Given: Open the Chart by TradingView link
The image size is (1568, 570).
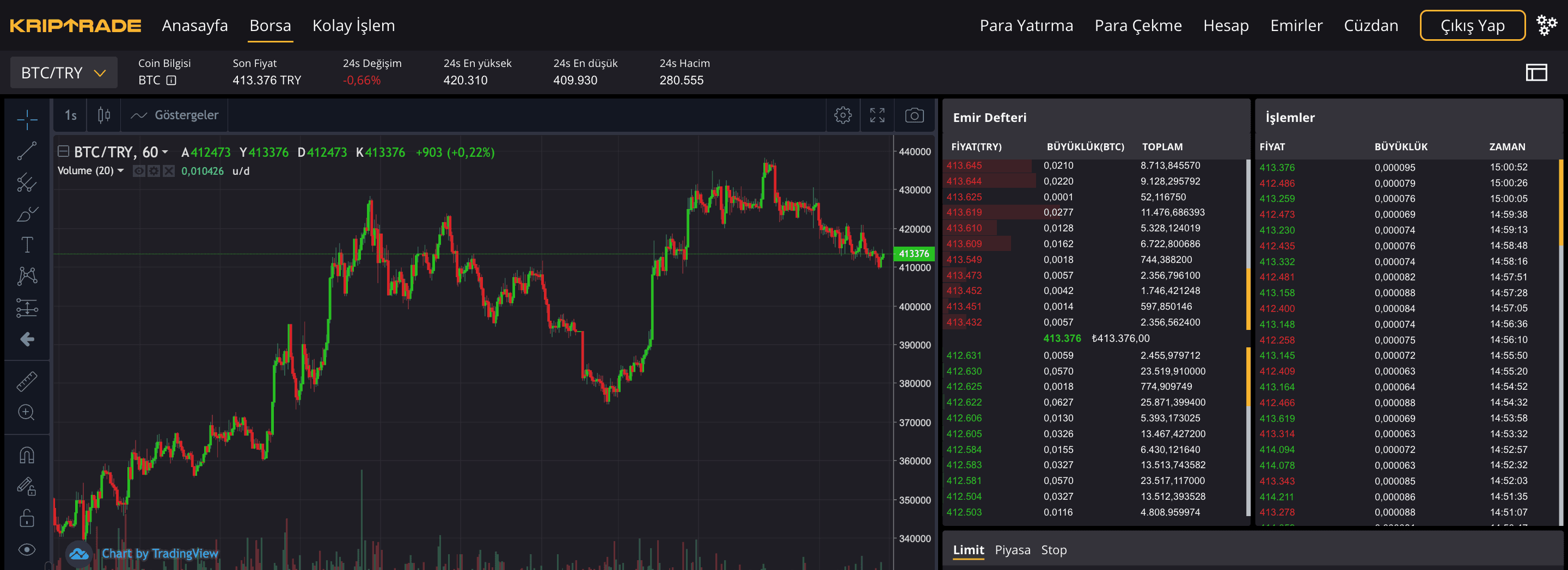Looking at the screenshot, I should 160,554.
